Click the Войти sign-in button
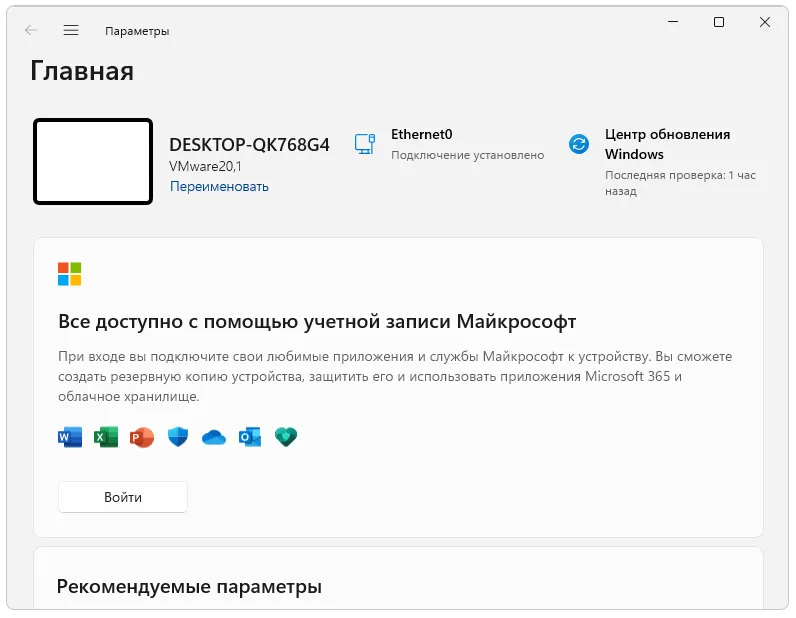The image size is (796, 618). (x=123, y=497)
